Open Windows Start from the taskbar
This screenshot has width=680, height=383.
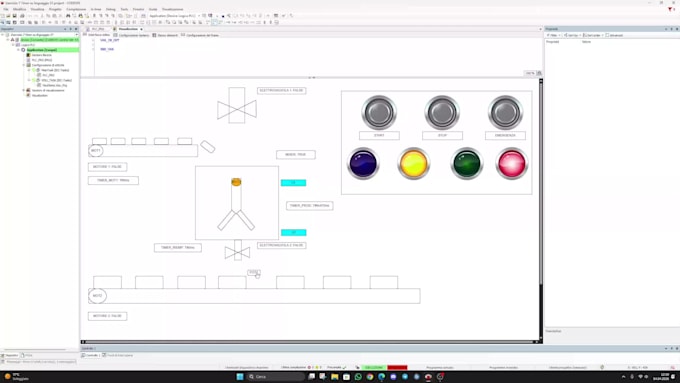coord(240,376)
